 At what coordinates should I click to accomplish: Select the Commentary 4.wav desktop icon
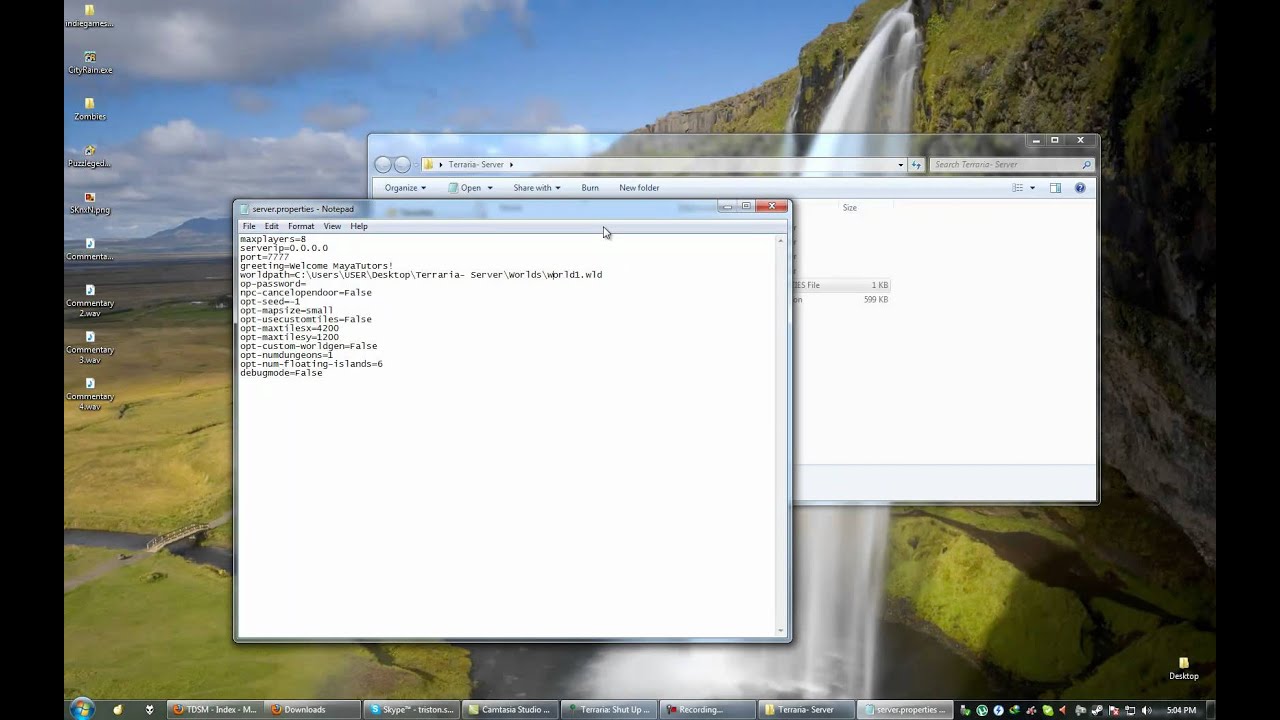coord(90,393)
